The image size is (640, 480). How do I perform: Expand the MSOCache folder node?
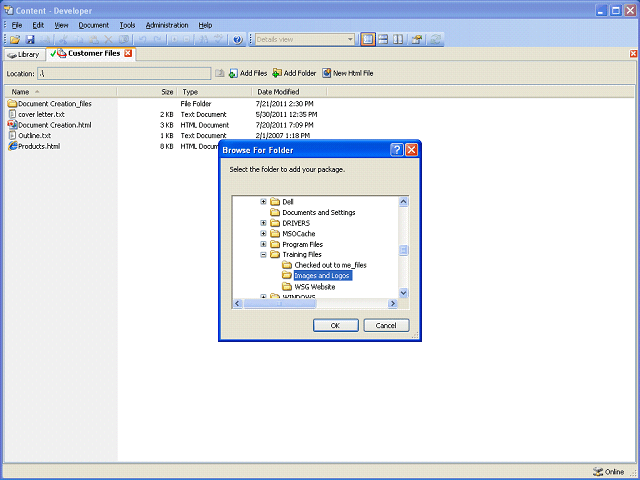[263, 233]
